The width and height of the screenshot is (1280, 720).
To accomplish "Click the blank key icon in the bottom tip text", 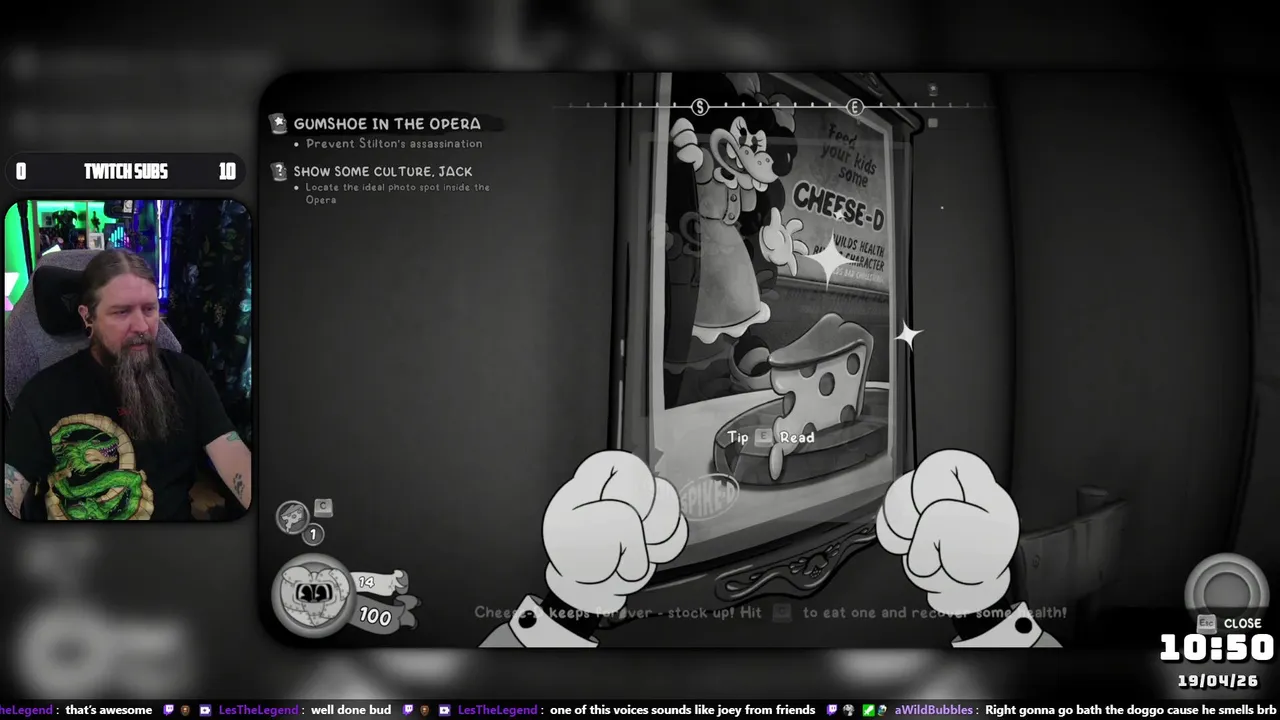I will (783, 612).
